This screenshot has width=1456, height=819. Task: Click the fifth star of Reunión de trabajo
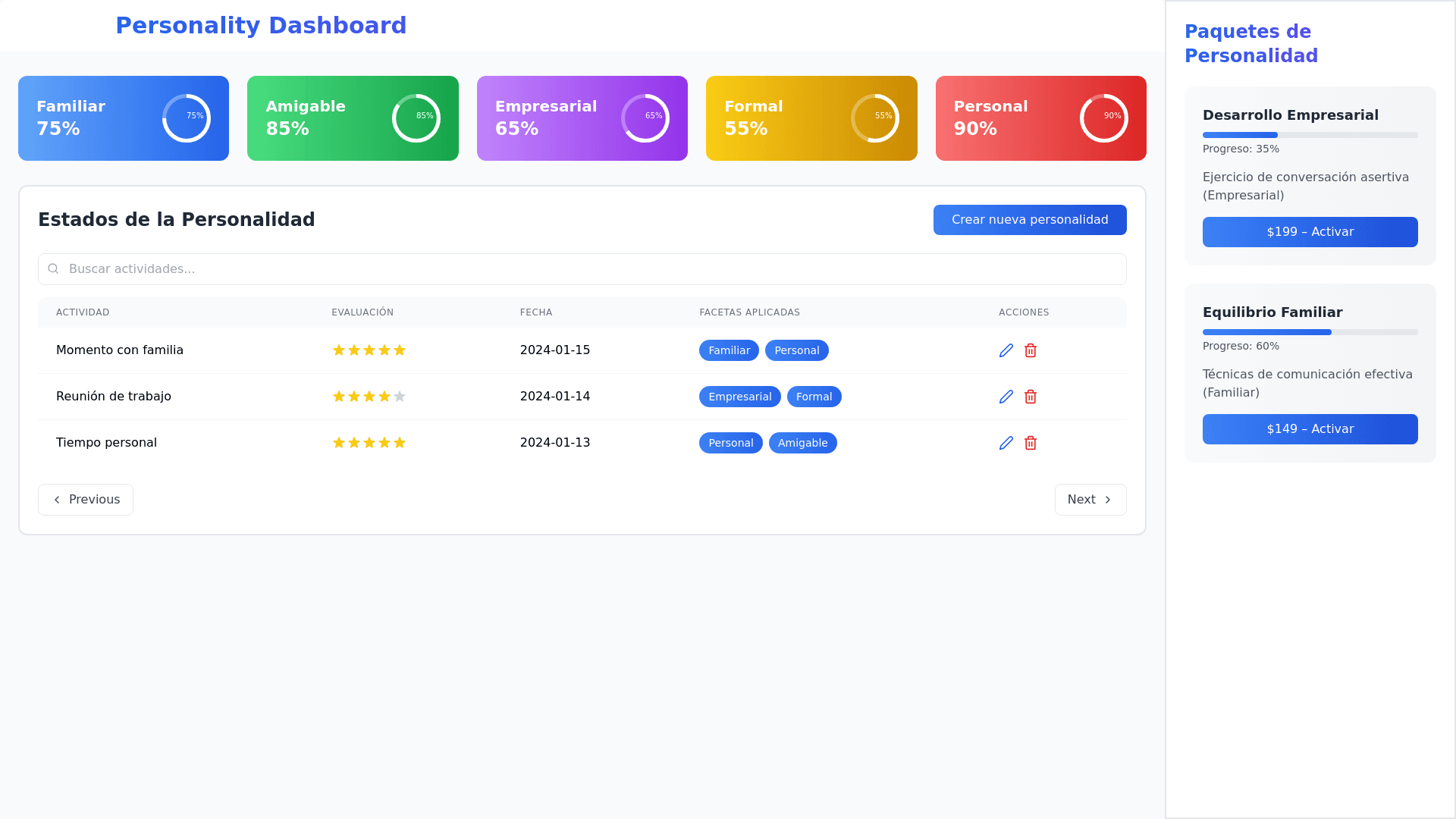[400, 397]
